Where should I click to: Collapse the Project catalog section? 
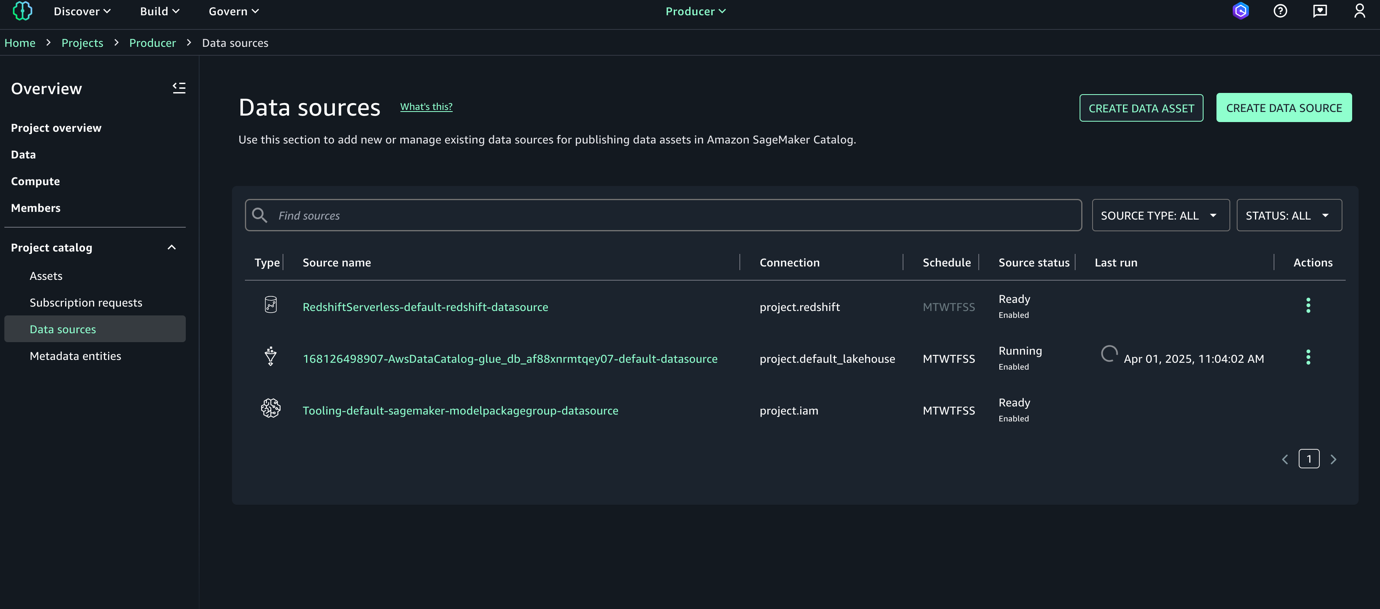[x=171, y=248]
